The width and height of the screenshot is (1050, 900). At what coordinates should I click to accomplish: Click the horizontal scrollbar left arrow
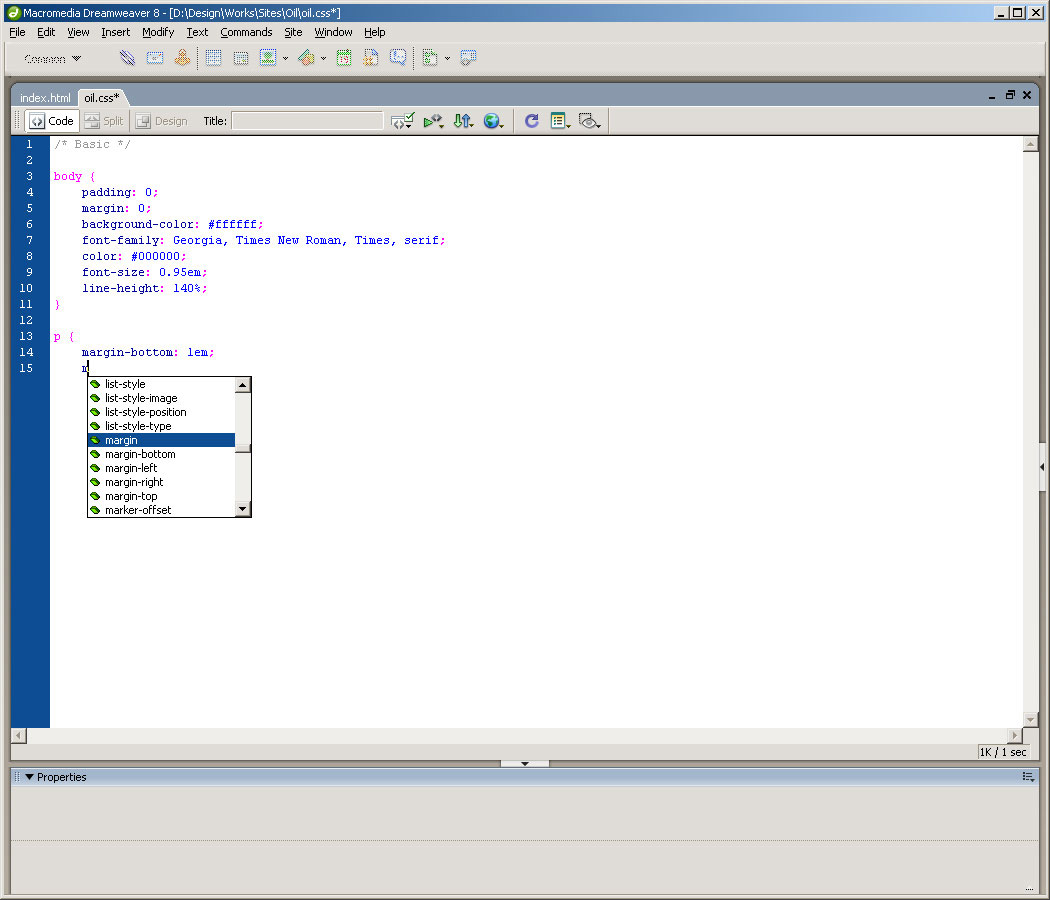point(19,735)
